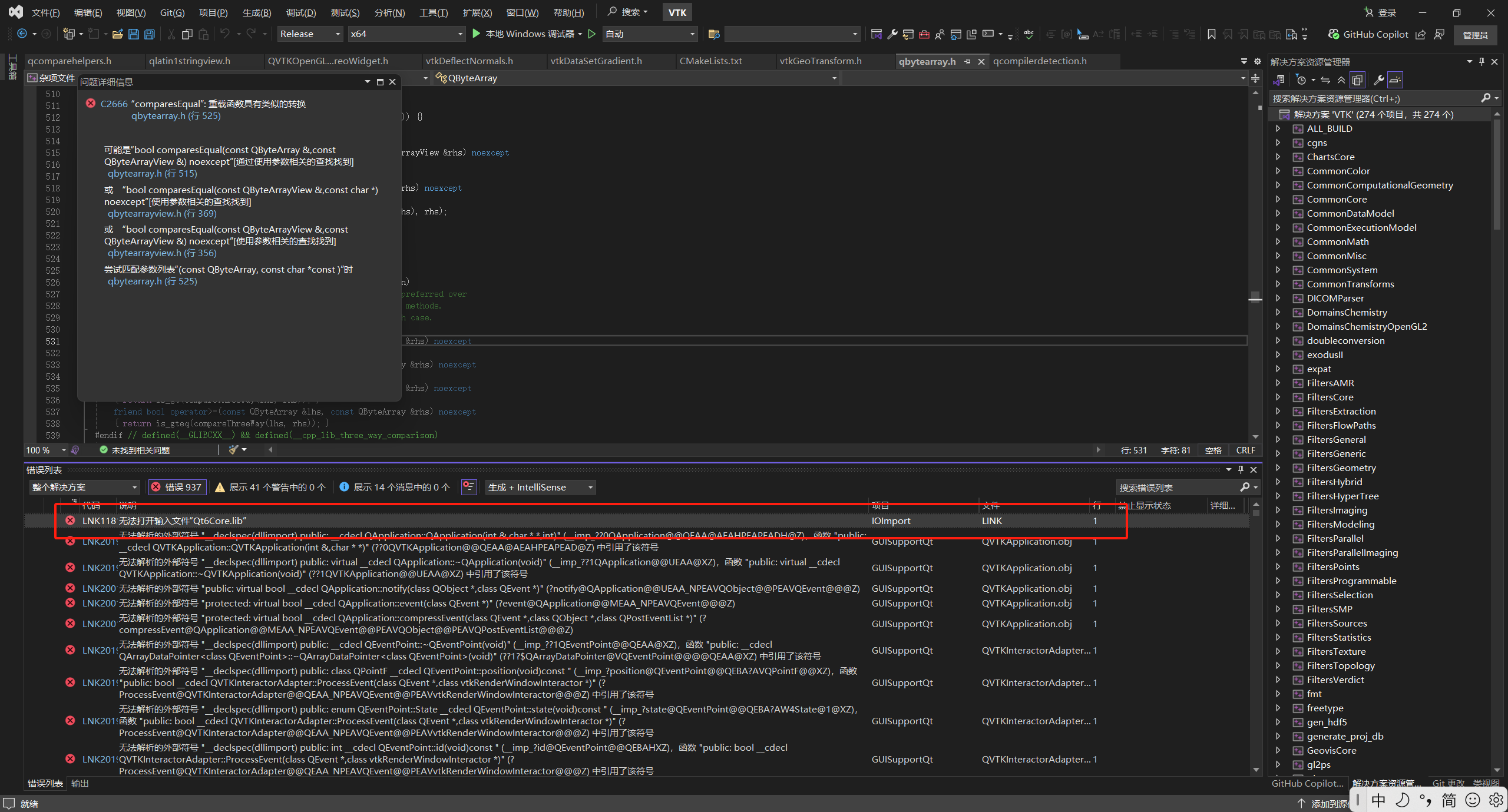The width and height of the screenshot is (1508, 812).
Task: Click the 错误 937 errors filter button
Action: 177,487
